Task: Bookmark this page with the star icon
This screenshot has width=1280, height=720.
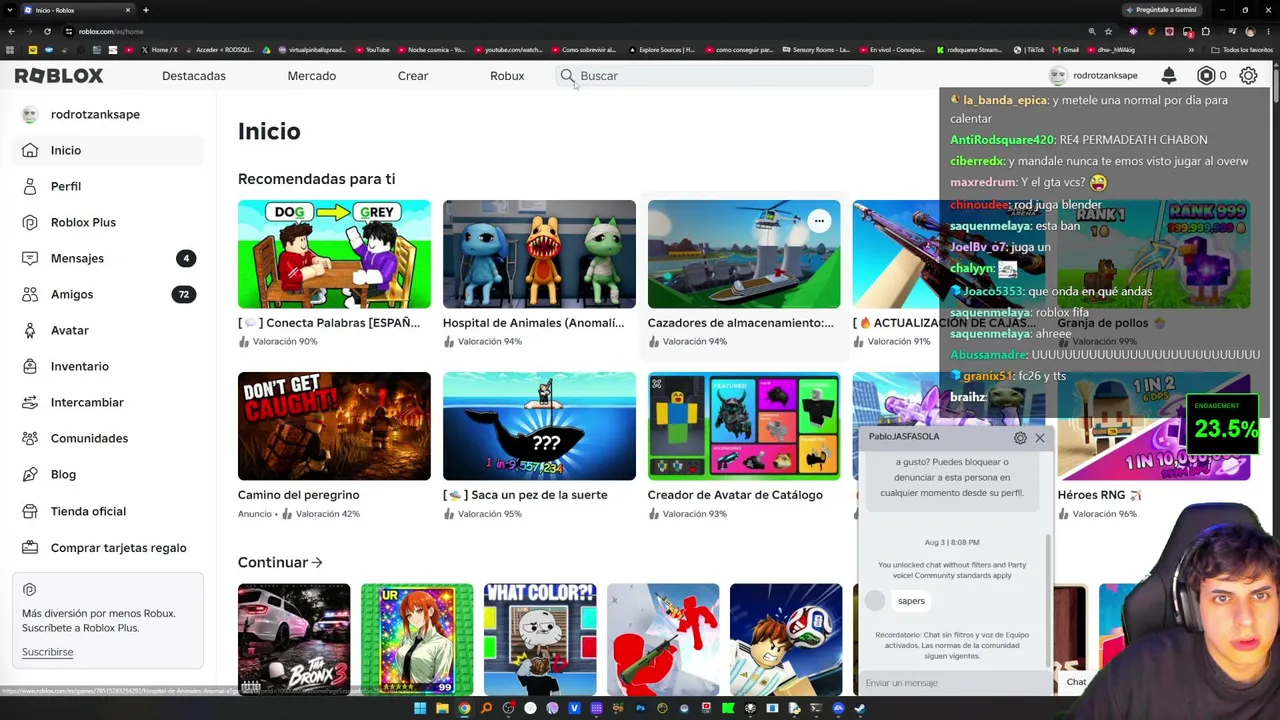Action: [x=1108, y=31]
